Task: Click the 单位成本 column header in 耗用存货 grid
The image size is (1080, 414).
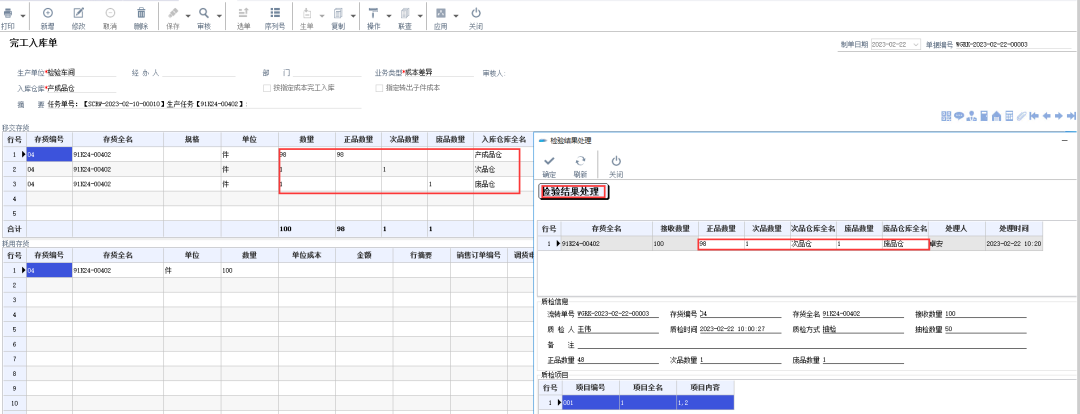Action: tap(307, 256)
